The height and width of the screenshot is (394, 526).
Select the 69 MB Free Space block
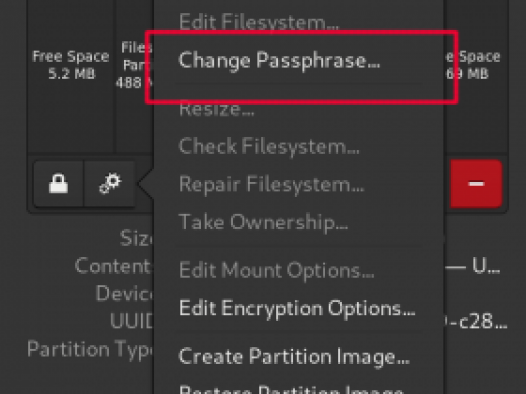click(x=474, y=76)
